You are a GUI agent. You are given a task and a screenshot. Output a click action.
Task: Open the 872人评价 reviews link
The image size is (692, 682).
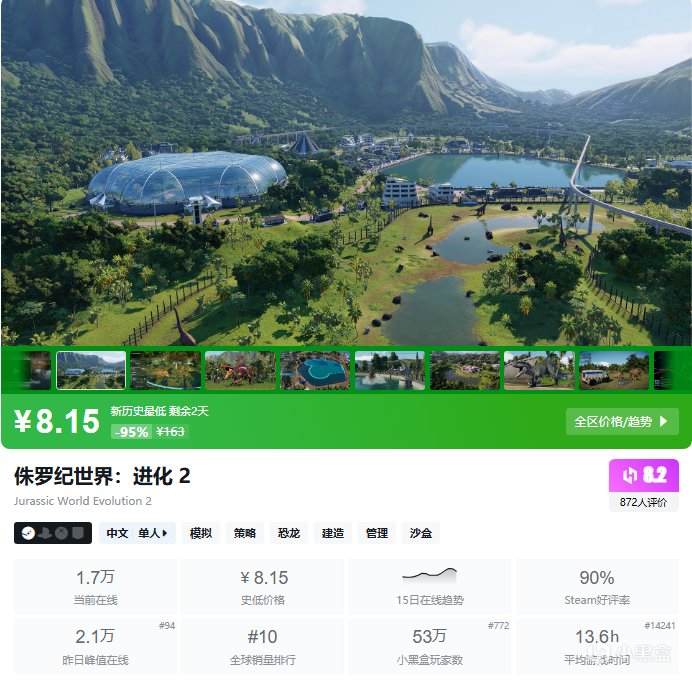click(643, 502)
